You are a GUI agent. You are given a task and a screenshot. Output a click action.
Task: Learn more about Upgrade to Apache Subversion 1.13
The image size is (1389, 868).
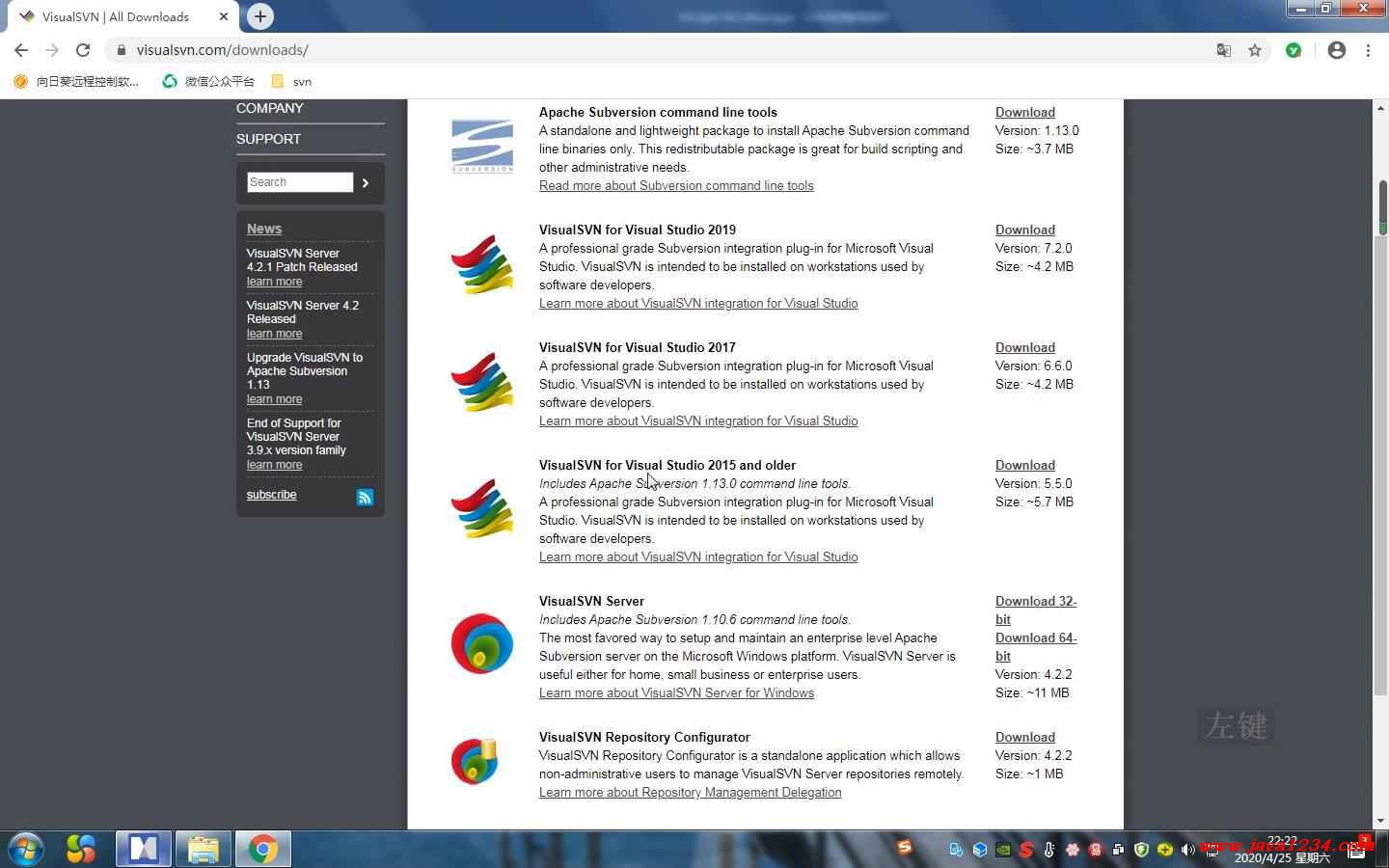(274, 399)
